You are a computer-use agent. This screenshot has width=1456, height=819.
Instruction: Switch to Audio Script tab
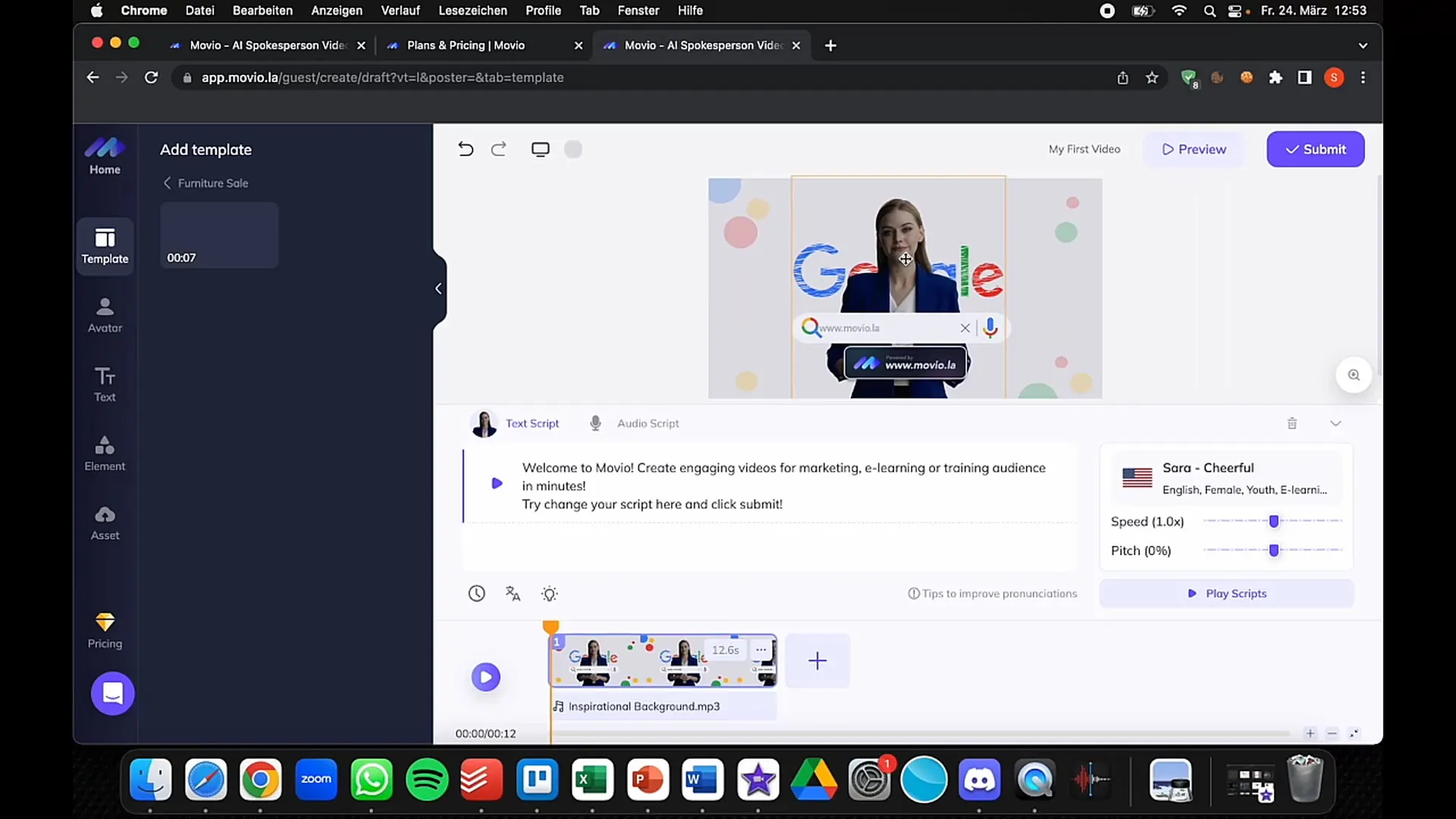point(648,423)
